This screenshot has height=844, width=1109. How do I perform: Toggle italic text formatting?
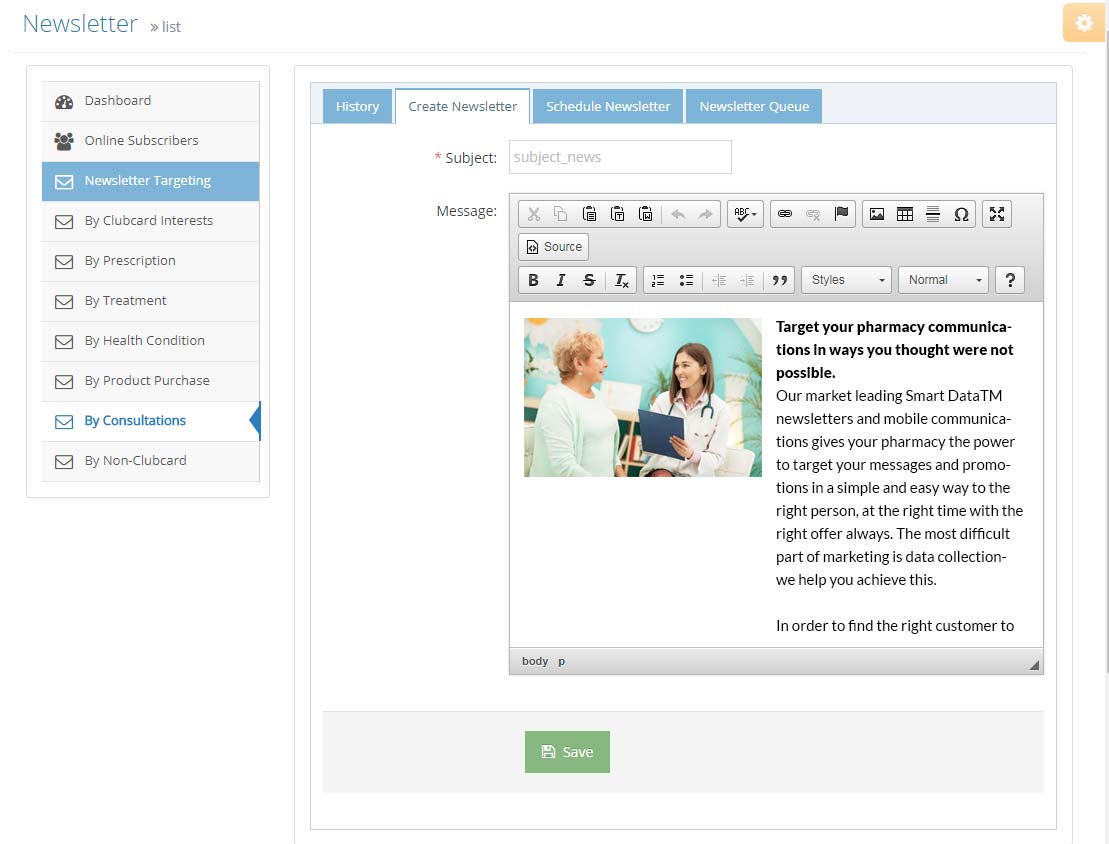click(561, 280)
